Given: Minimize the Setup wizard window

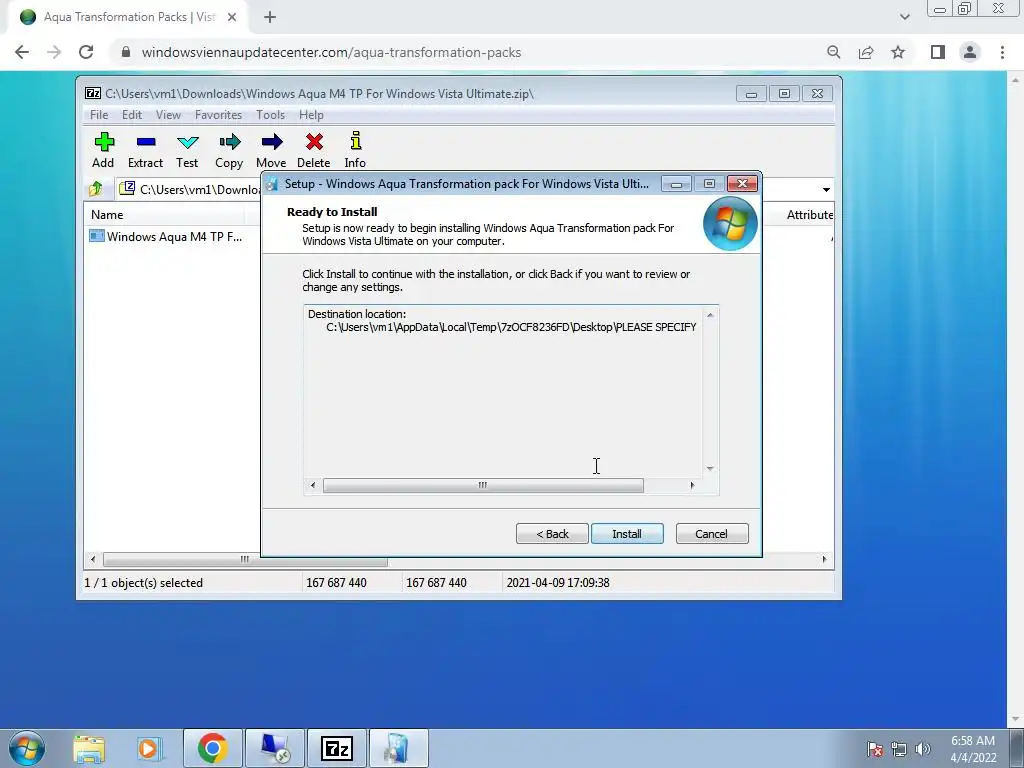Looking at the screenshot, I should point(677,184).
